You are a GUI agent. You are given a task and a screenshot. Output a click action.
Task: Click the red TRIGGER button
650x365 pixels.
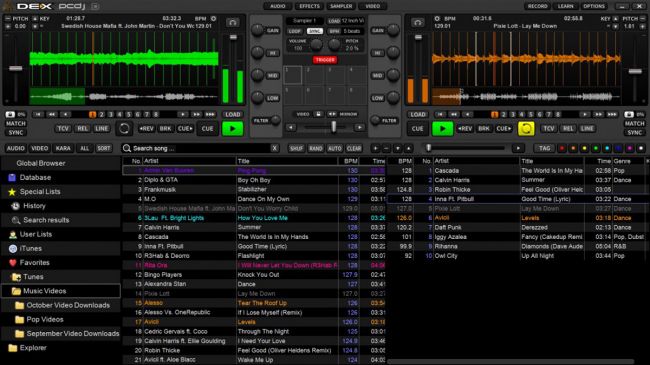pos(325,60)
